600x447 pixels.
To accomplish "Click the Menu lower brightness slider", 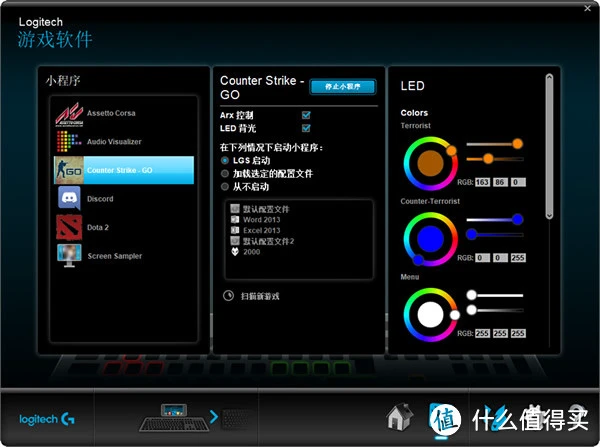I will [495, 310].
